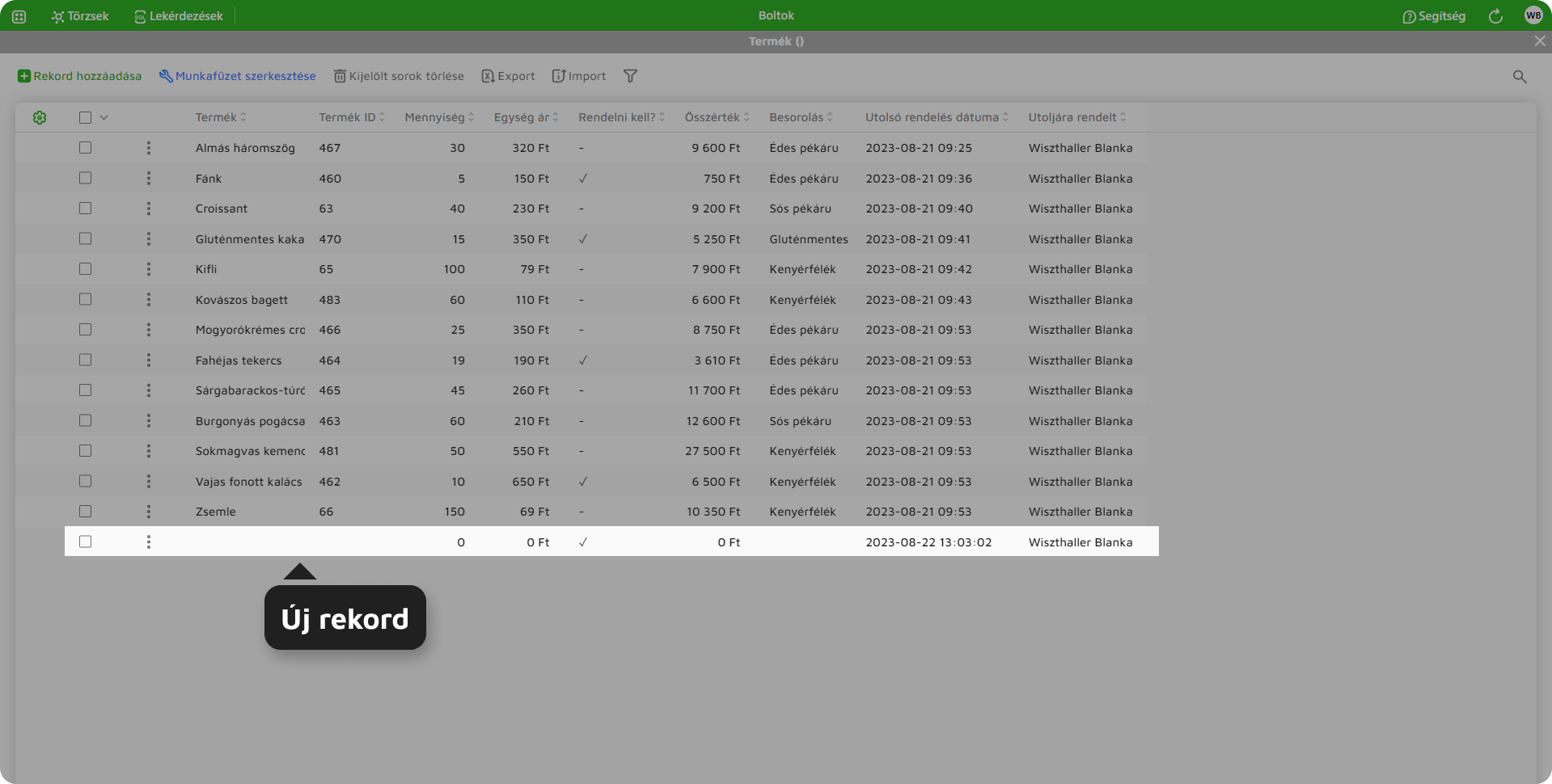Select the Fahéjas tekercs row checkbox
The image size is (1552, 784).
coord(85,360)
